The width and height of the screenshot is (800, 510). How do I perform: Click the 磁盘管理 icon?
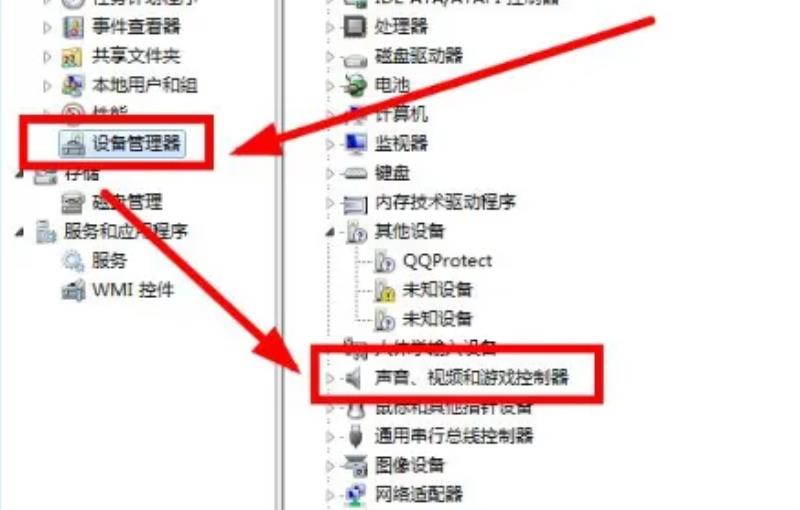73,203
